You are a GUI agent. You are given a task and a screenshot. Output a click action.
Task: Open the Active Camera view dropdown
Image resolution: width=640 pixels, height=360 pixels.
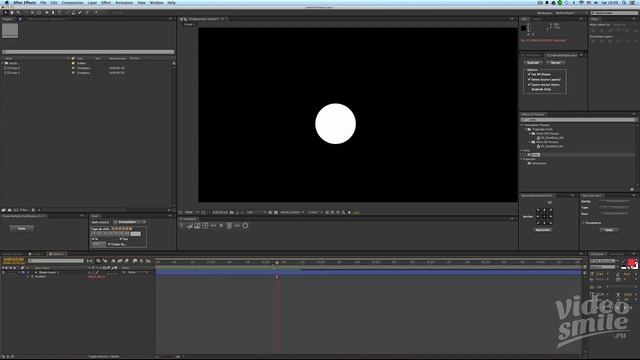click(x=292, y=212)
